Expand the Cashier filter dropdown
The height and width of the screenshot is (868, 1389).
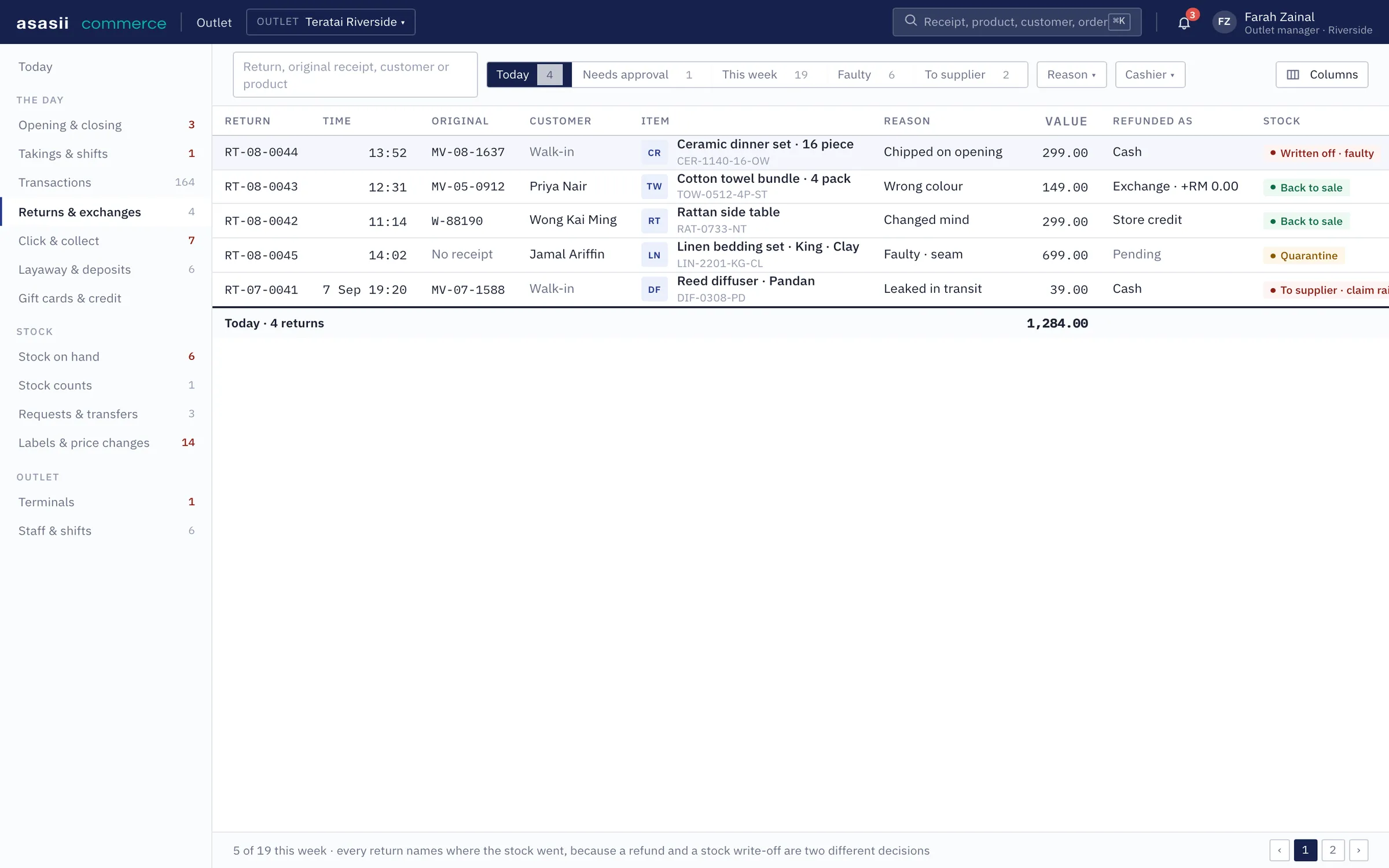point(1150,75)
